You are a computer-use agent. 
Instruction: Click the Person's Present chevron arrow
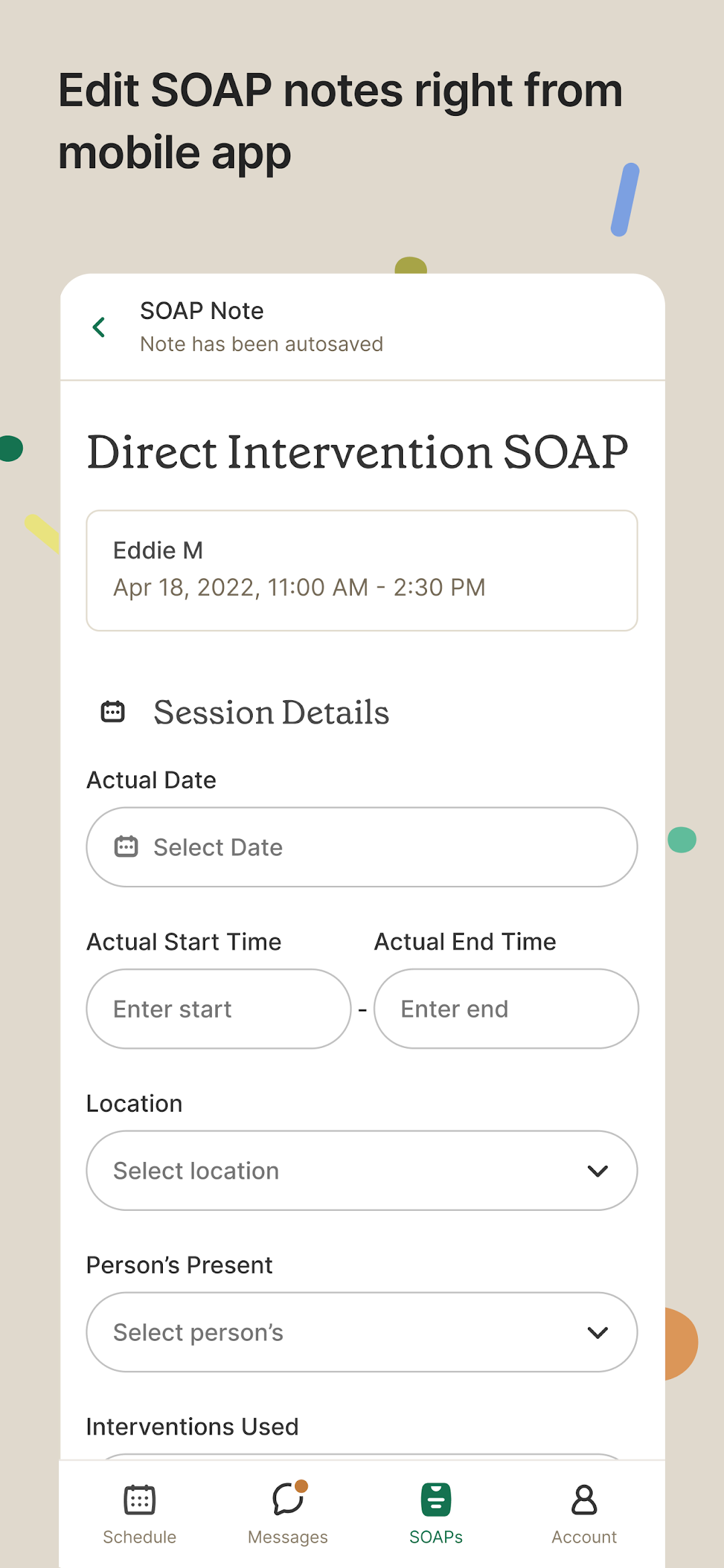597,1332
